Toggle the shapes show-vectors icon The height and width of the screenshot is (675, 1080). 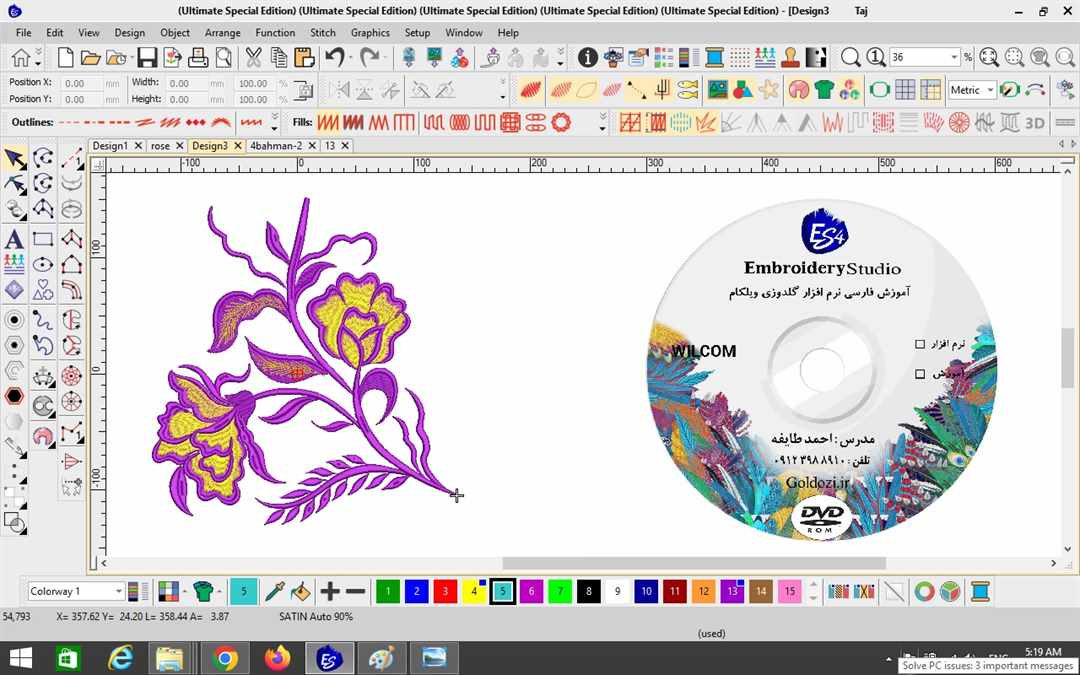tap(743, 90)
